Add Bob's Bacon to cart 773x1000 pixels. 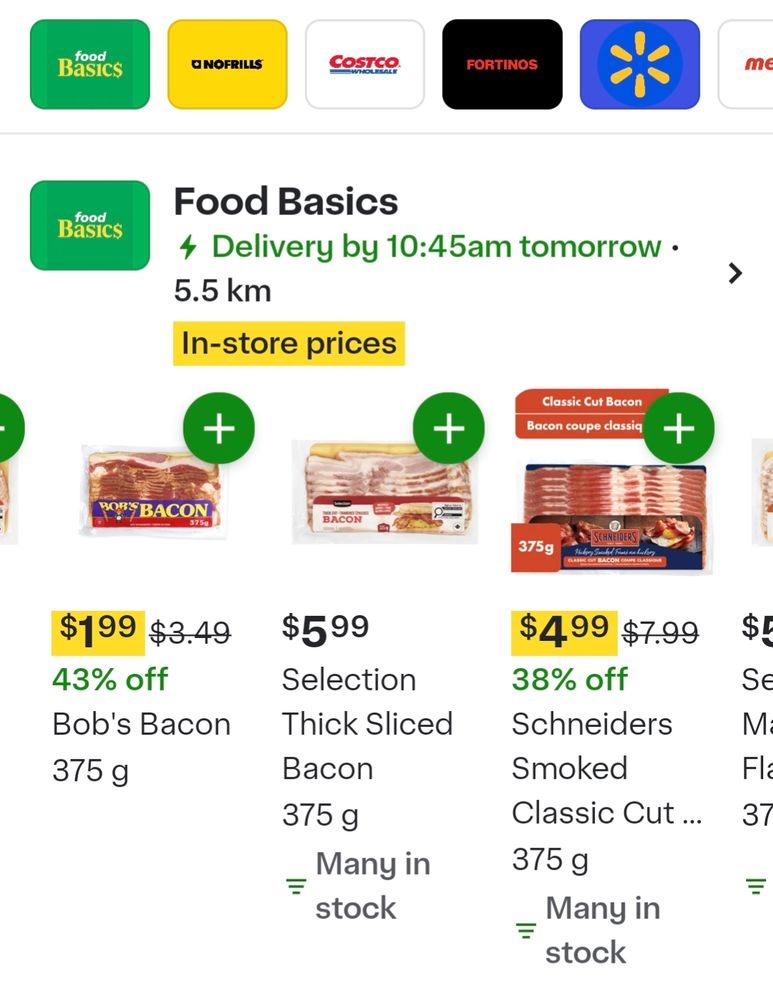click(219, 429)
